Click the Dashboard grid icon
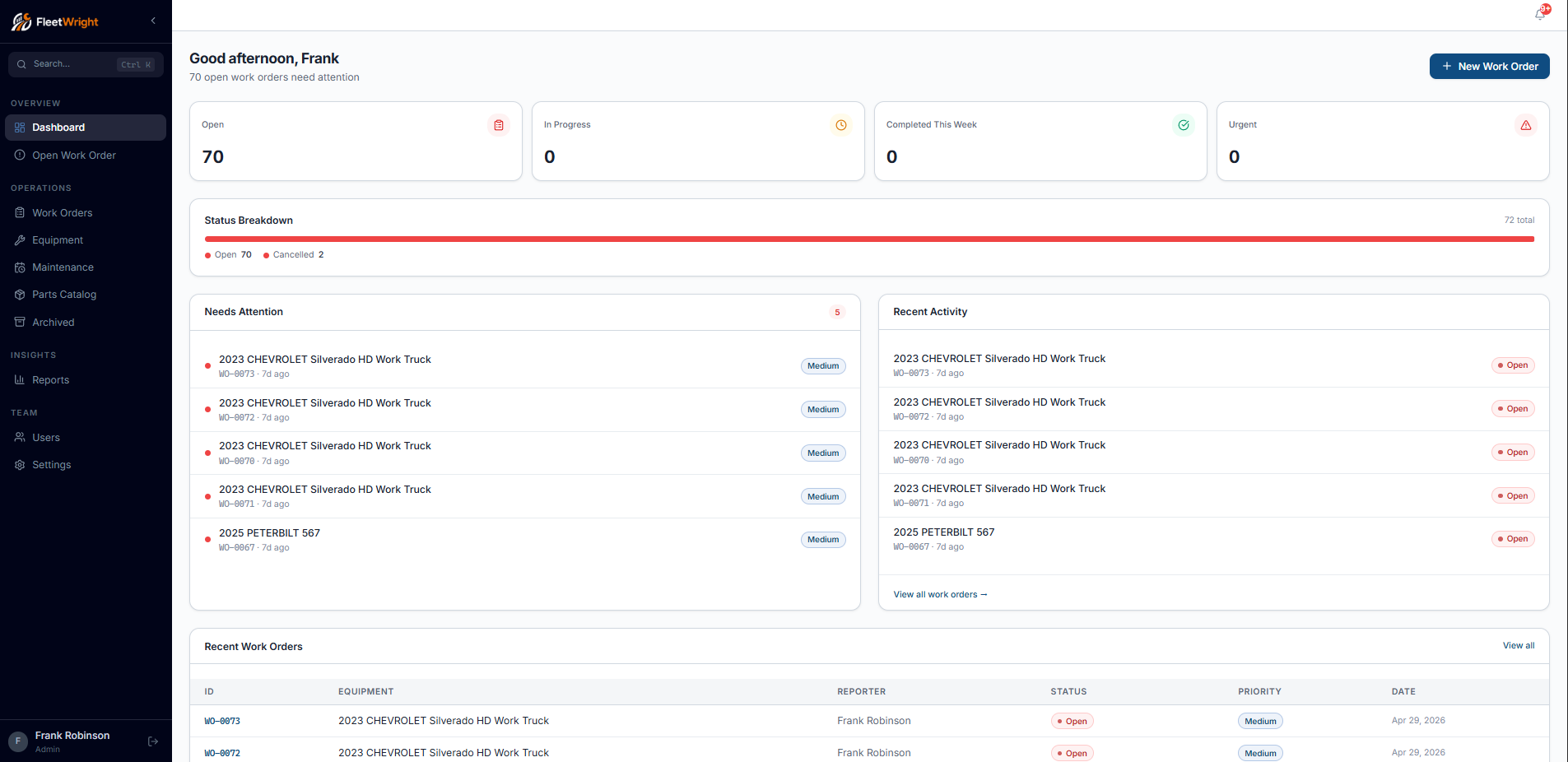Screen dimensions: 1568x762 point(20,128)
